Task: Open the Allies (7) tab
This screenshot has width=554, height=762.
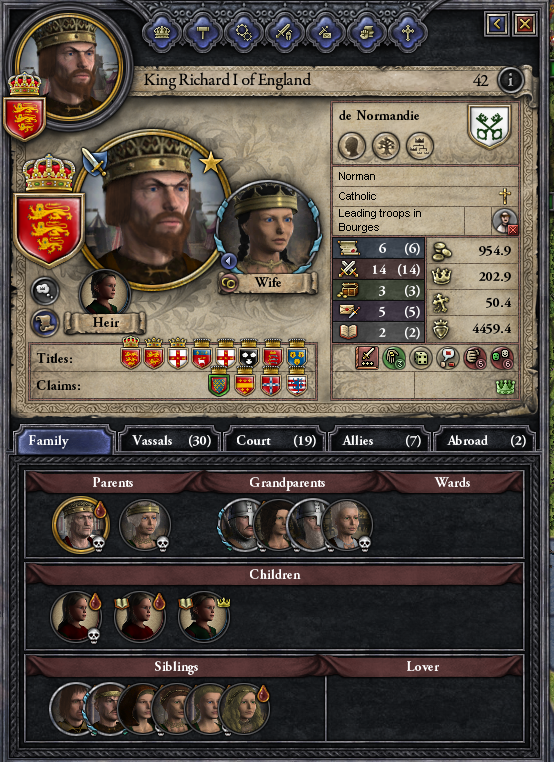Action: coord(381,440)
